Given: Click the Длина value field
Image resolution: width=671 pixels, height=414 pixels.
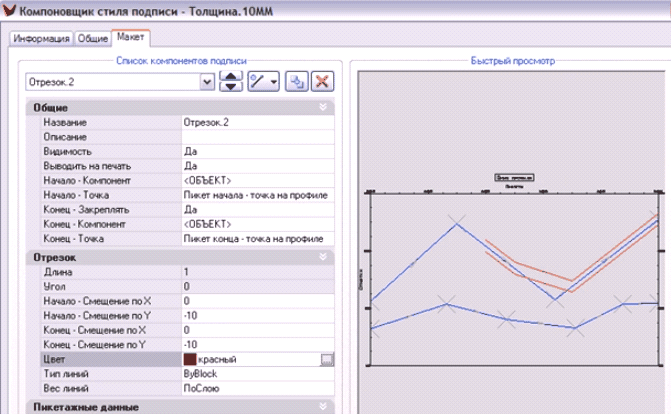Looking at the screenshot, I should pos(254,272).
